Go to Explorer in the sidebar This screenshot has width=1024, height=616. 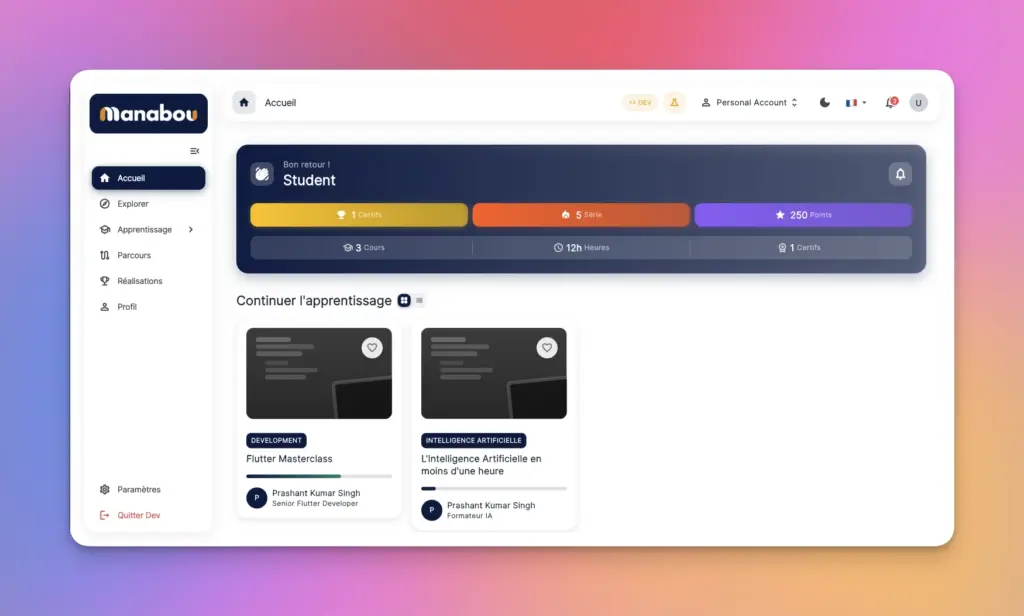point(133,204)
